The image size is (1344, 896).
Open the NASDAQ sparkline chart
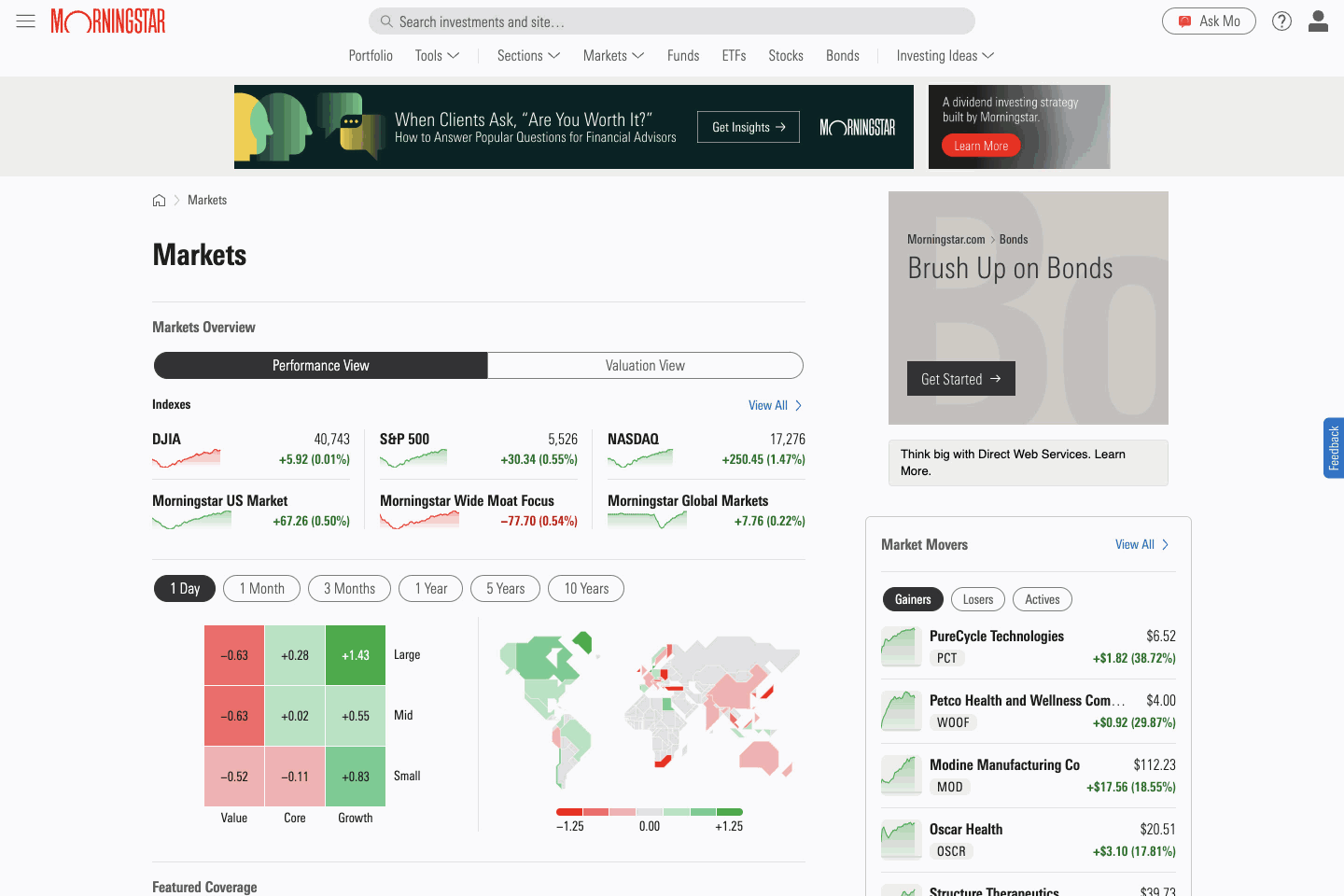click(x=640, y=458)
